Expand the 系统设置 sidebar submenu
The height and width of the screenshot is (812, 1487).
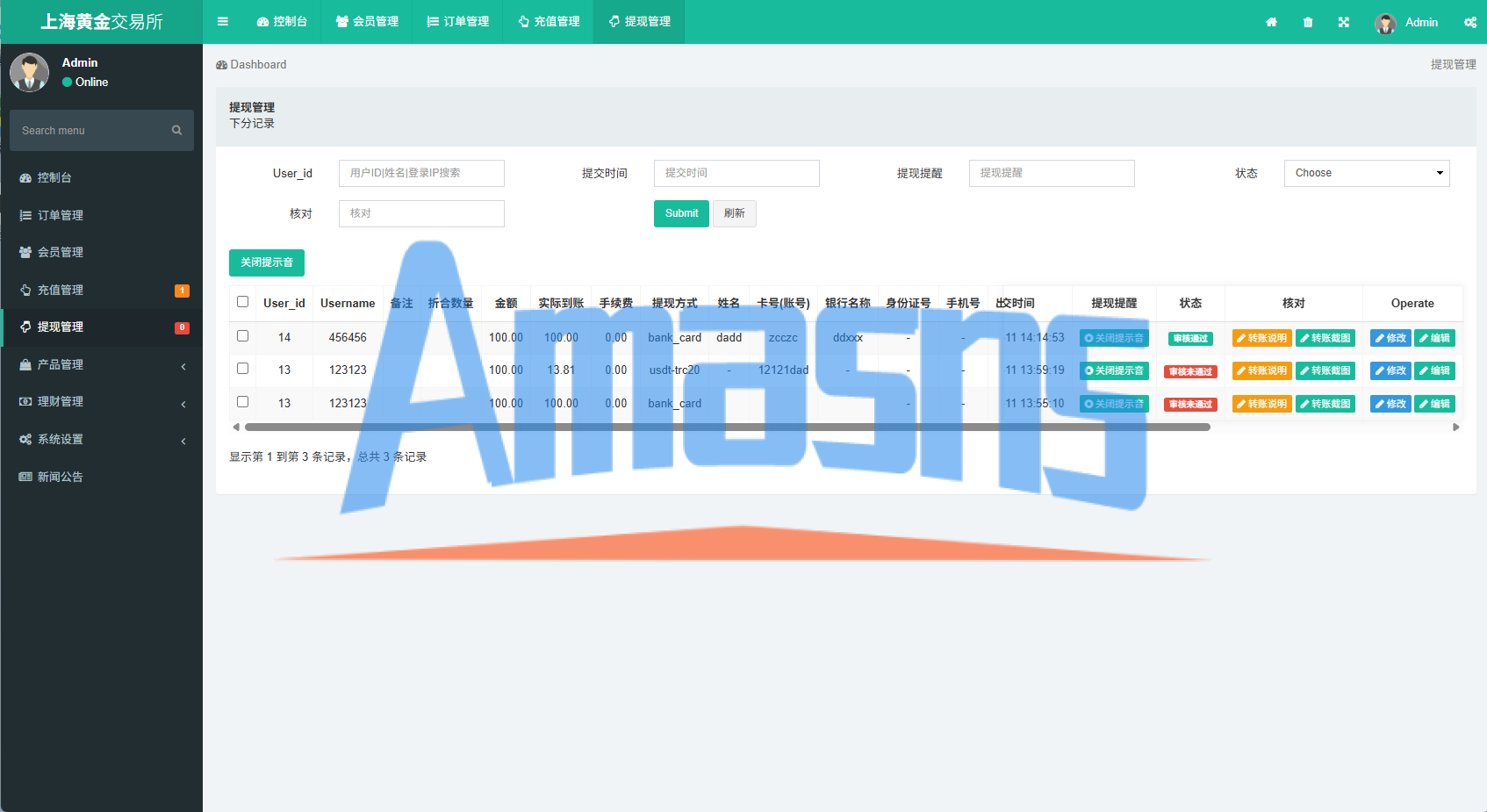[102, 439]
